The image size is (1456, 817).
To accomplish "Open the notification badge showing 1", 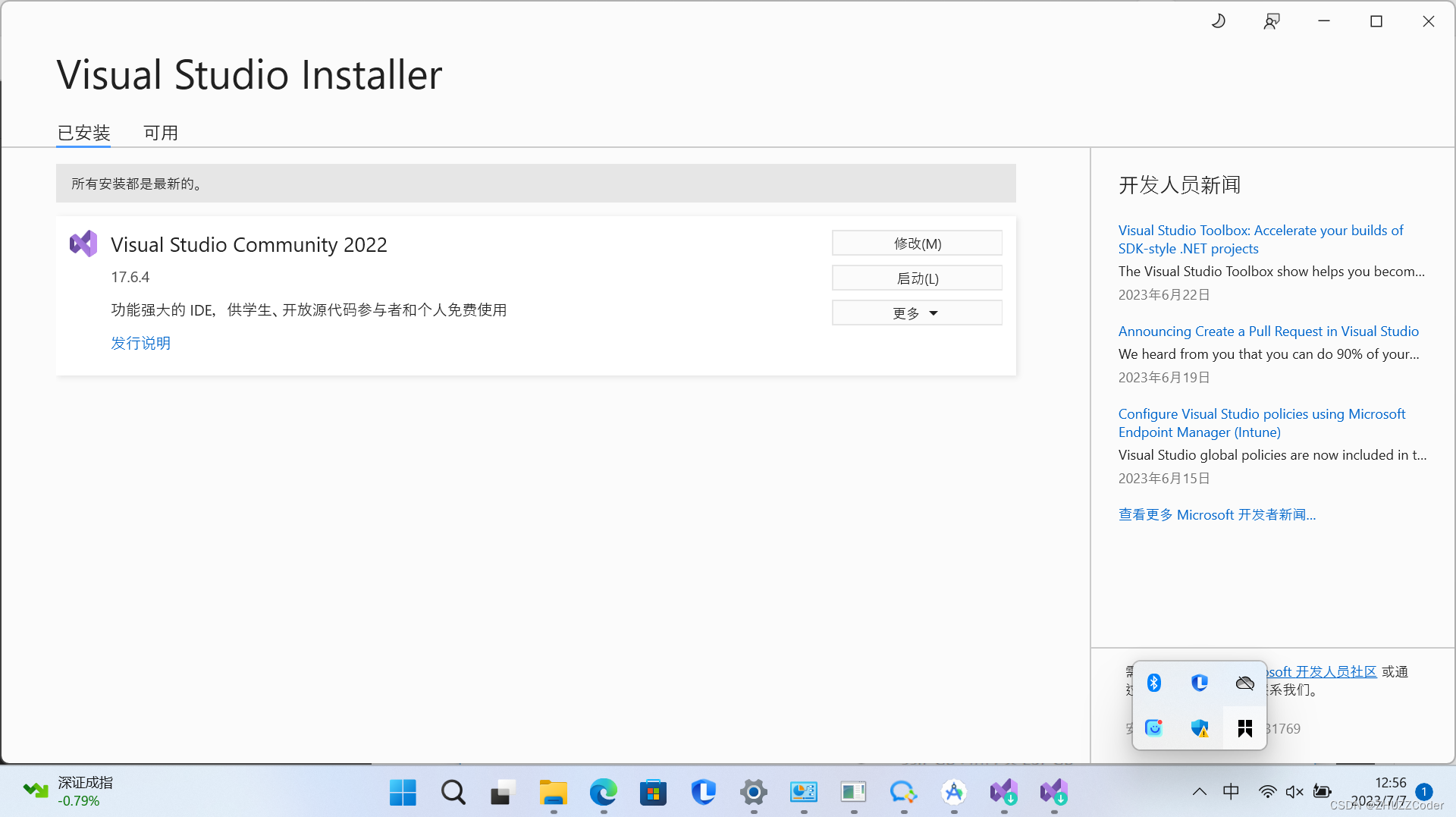I will [1424, 792].
